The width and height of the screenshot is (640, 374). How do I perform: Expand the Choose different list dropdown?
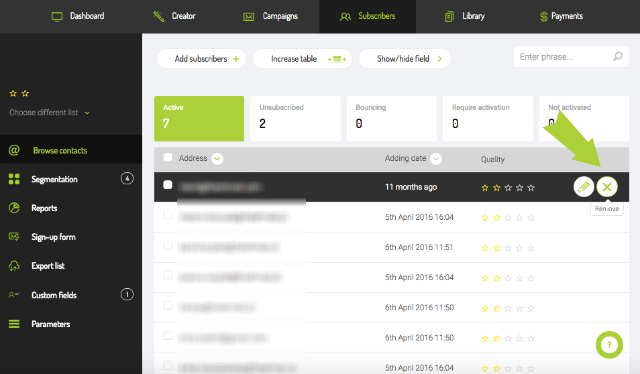(x=49, y=112)
